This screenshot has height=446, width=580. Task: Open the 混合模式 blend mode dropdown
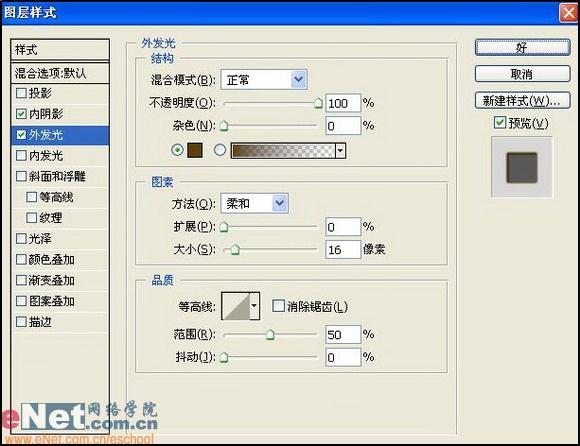point(299,80)
